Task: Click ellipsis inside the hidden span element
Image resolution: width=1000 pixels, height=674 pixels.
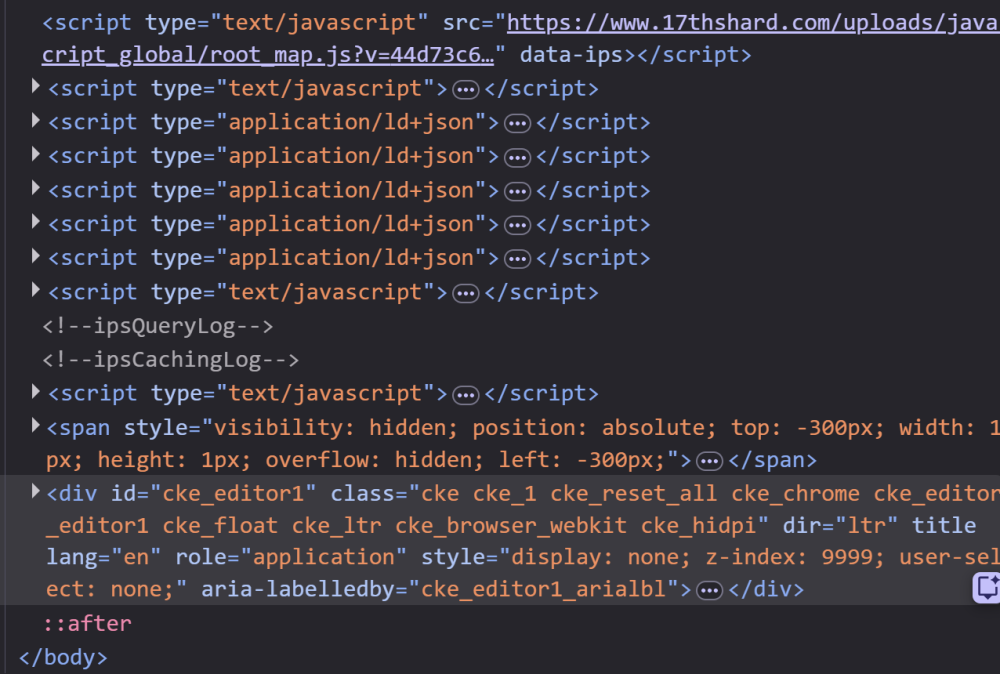Action: click(709, 462)
